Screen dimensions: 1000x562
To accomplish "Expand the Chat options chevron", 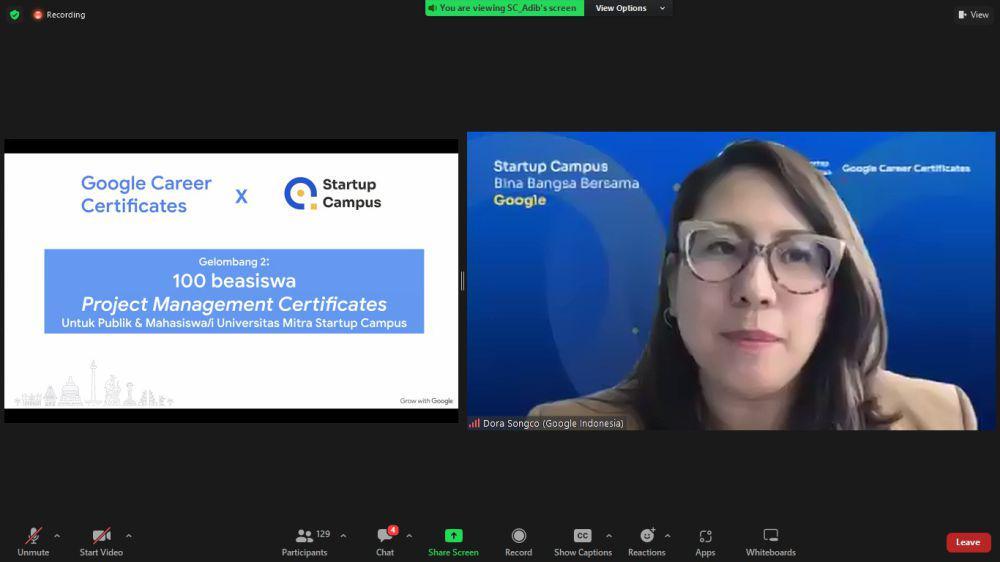I will (x=409, y=536).
